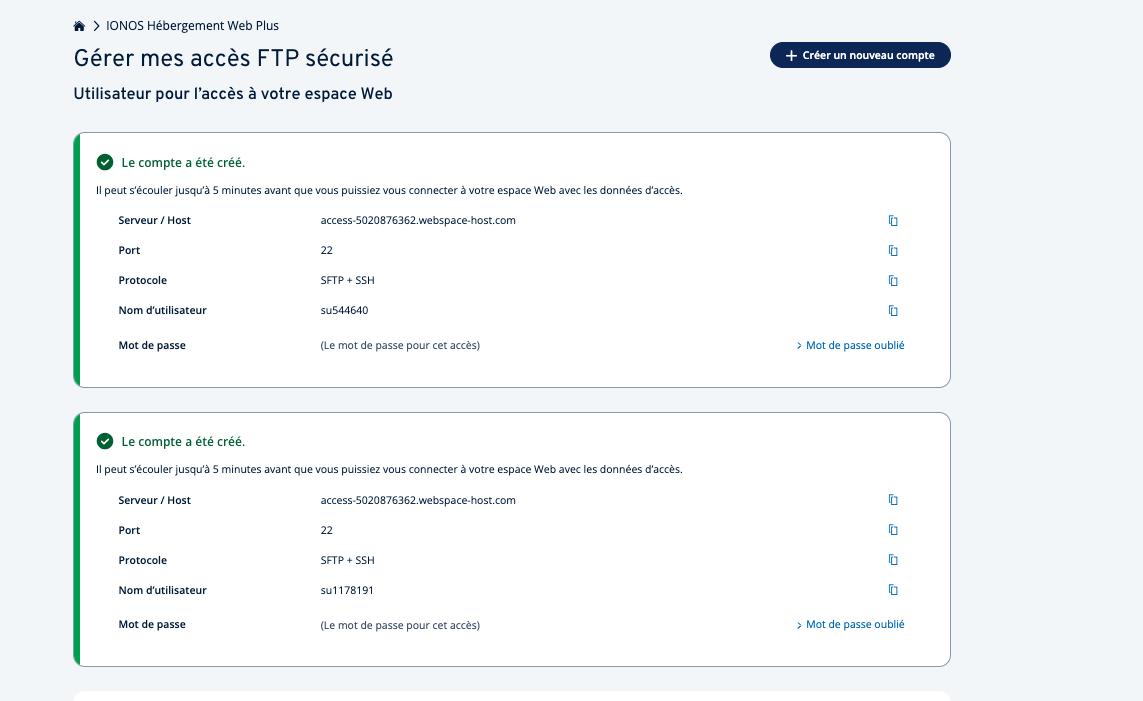Click SFTP + SSH value in su544640 card
Viewport: 1143px width, 701px height.
[x=348, y=281]
